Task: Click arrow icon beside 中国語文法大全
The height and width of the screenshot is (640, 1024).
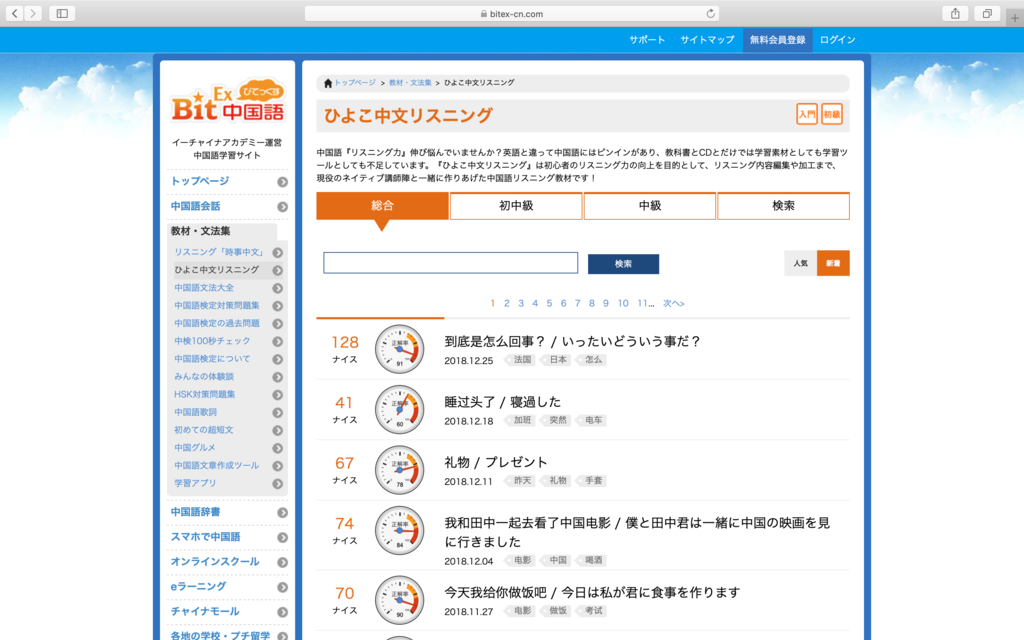Action: (278, 288)
